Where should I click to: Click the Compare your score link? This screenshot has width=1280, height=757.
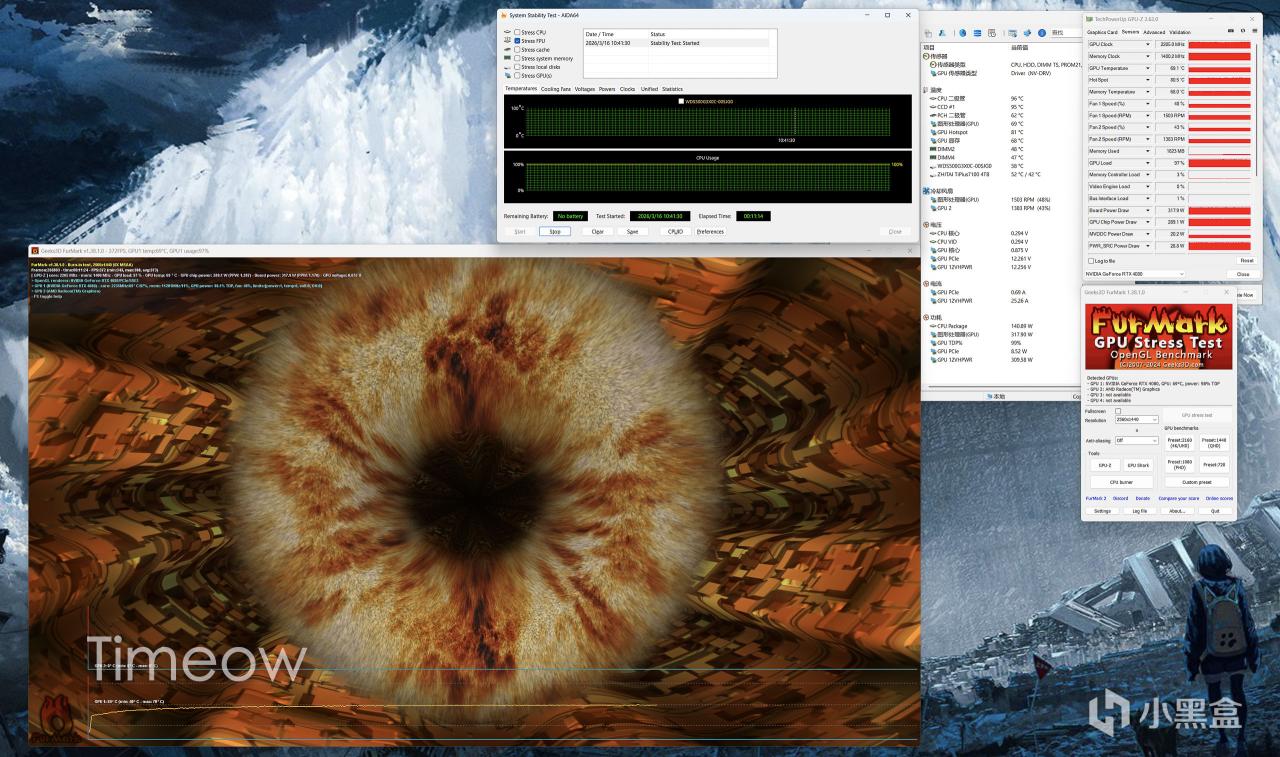pos(1178,498)
